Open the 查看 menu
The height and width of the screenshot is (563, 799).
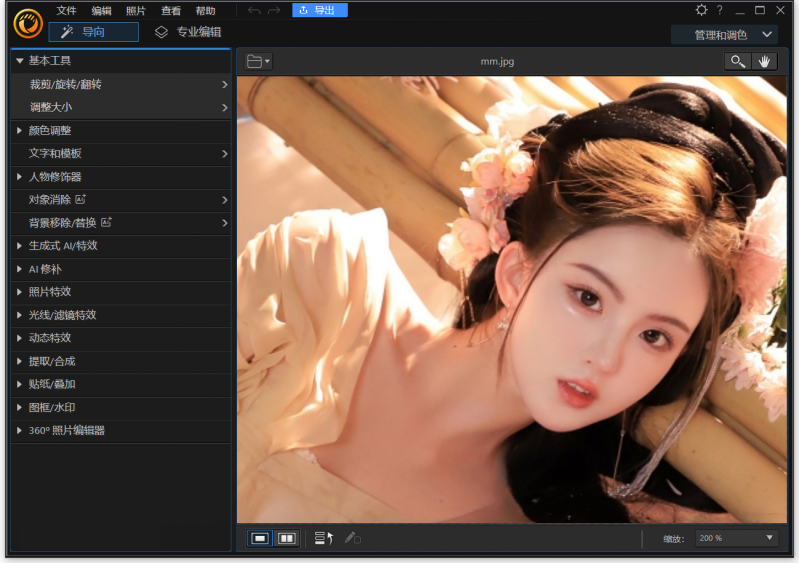coord(171,11)
